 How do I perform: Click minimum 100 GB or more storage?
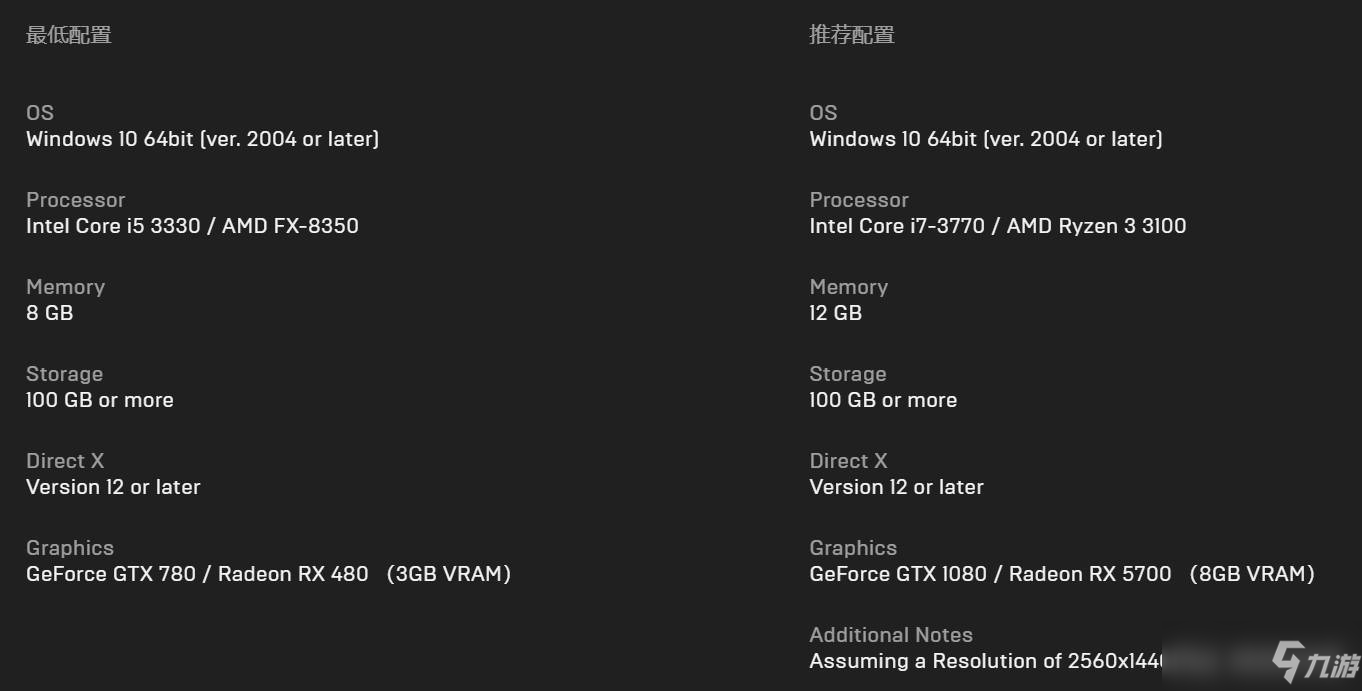(100, 400)
